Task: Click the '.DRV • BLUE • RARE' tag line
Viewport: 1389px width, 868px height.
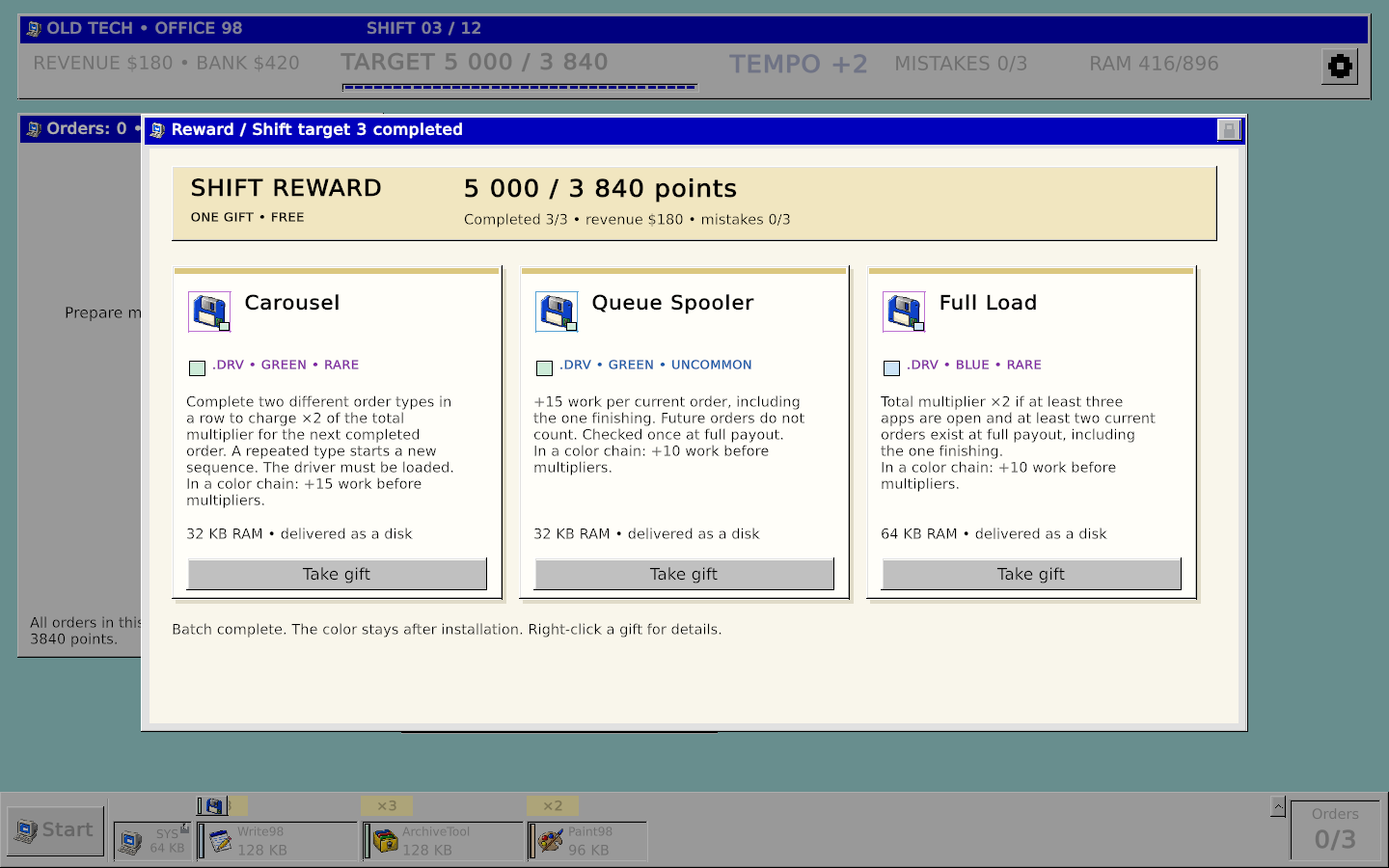Action: (x=974, y=365)
